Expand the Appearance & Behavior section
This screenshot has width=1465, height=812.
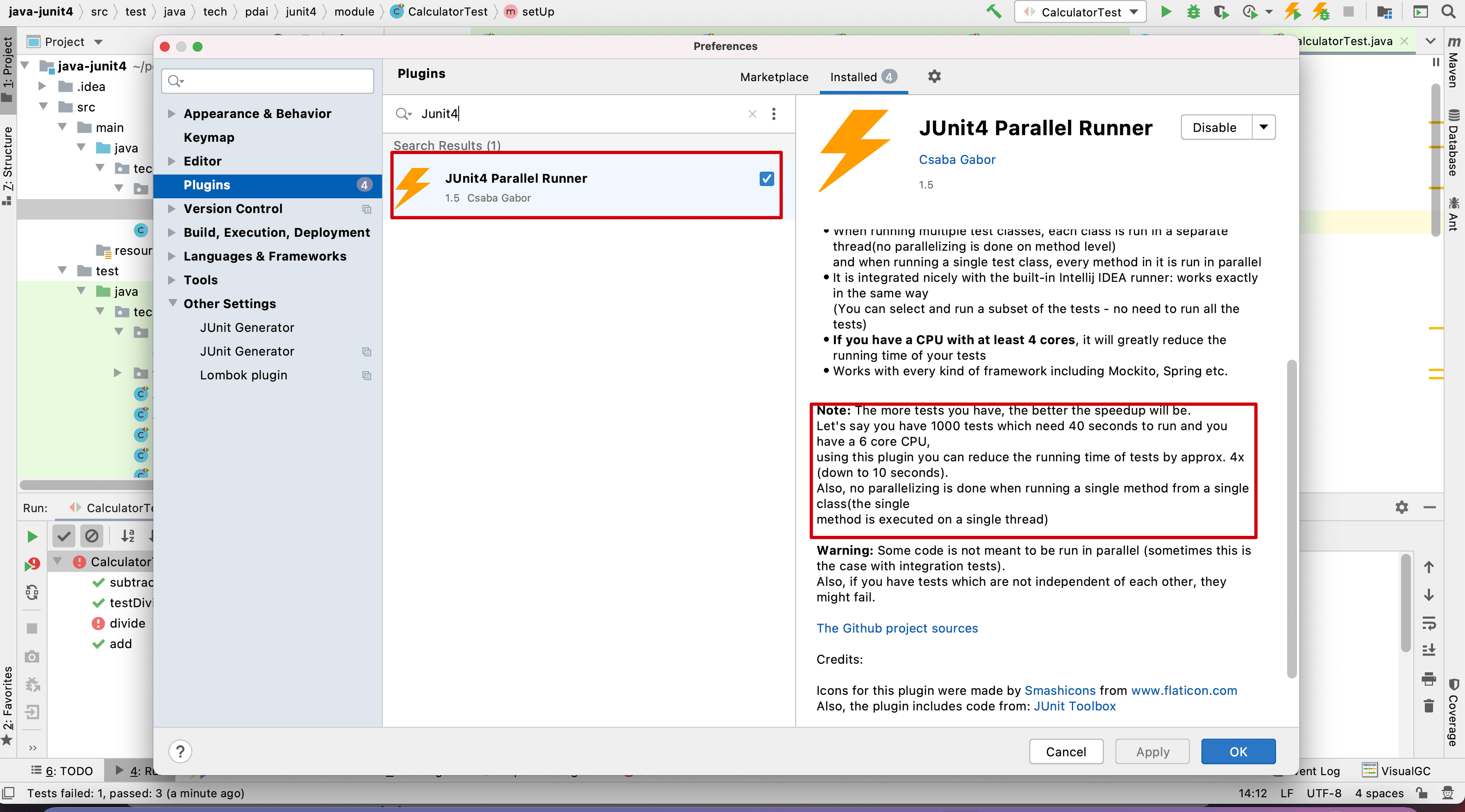coord(171,113)
